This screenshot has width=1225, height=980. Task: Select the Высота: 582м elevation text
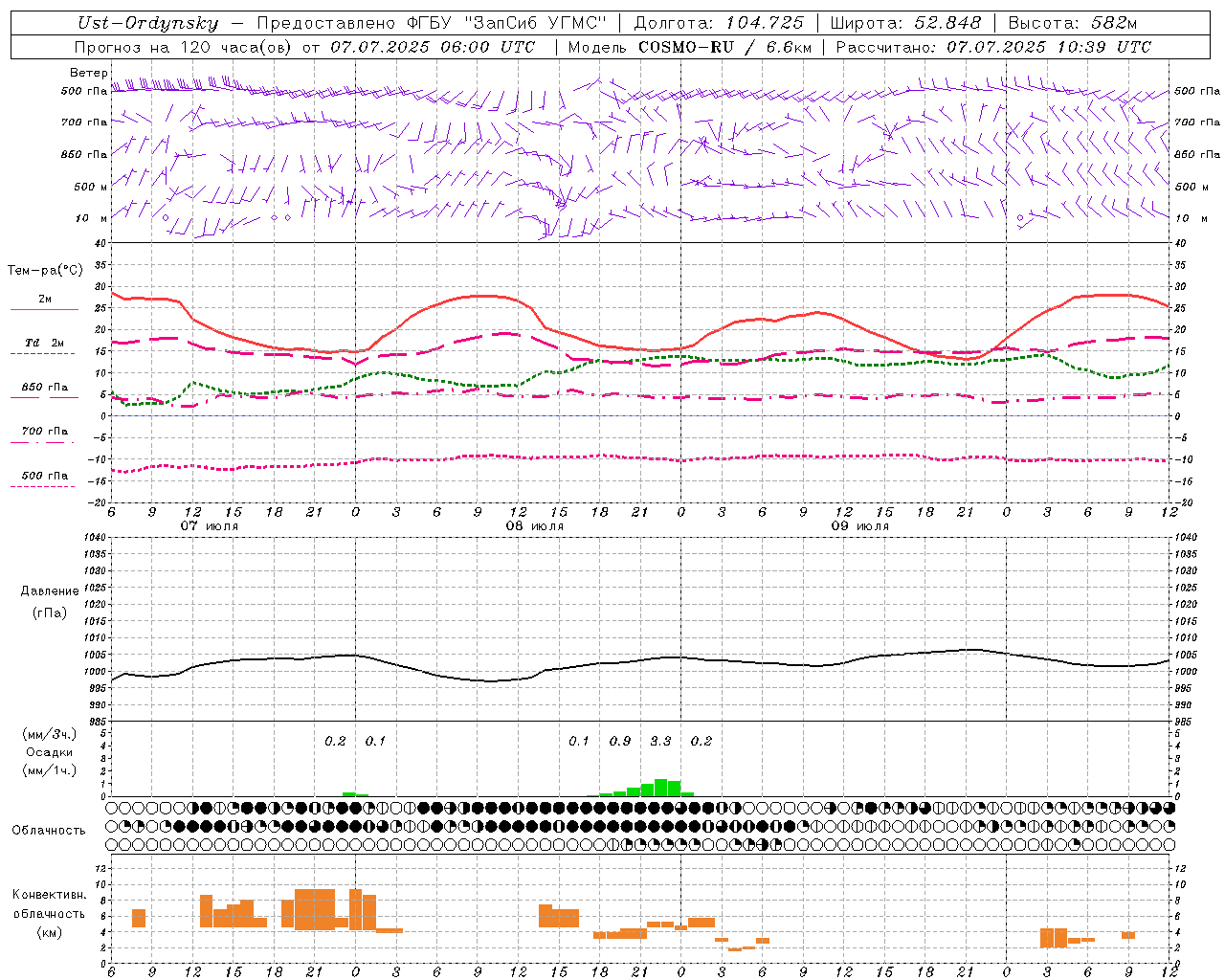click(1073, 23)
